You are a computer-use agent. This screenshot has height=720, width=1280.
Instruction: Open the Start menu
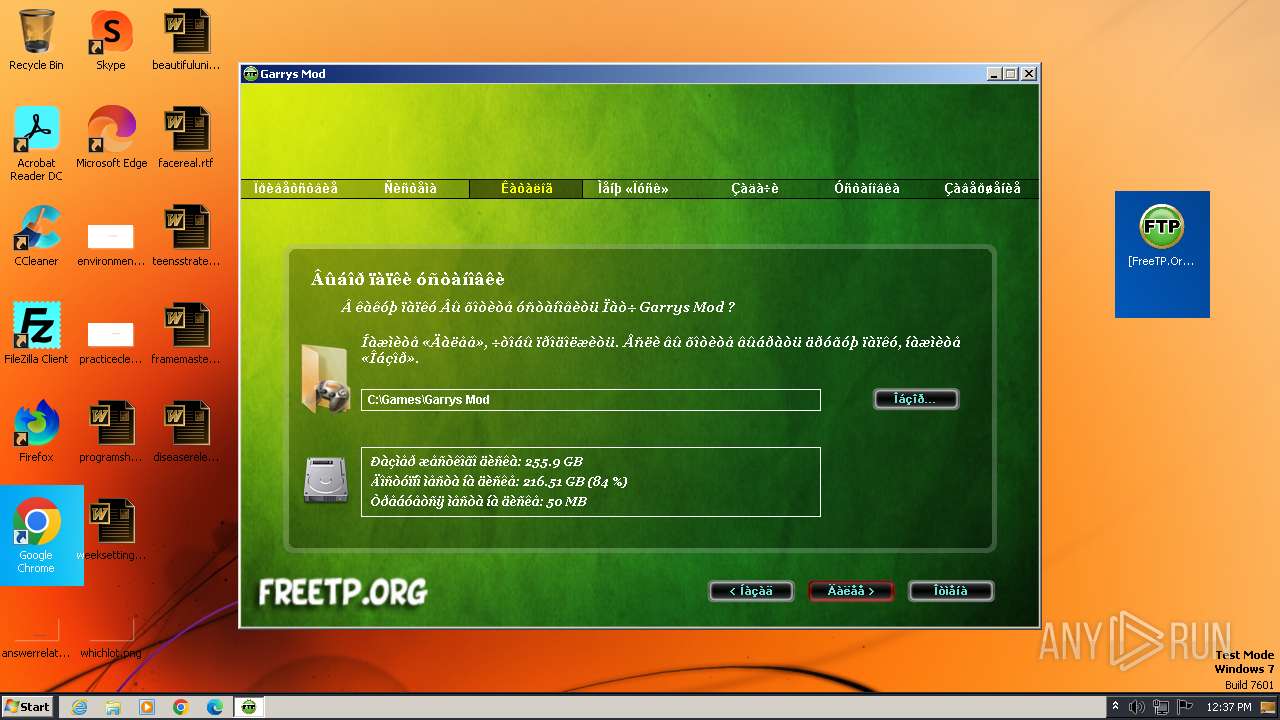coord(27,707)
